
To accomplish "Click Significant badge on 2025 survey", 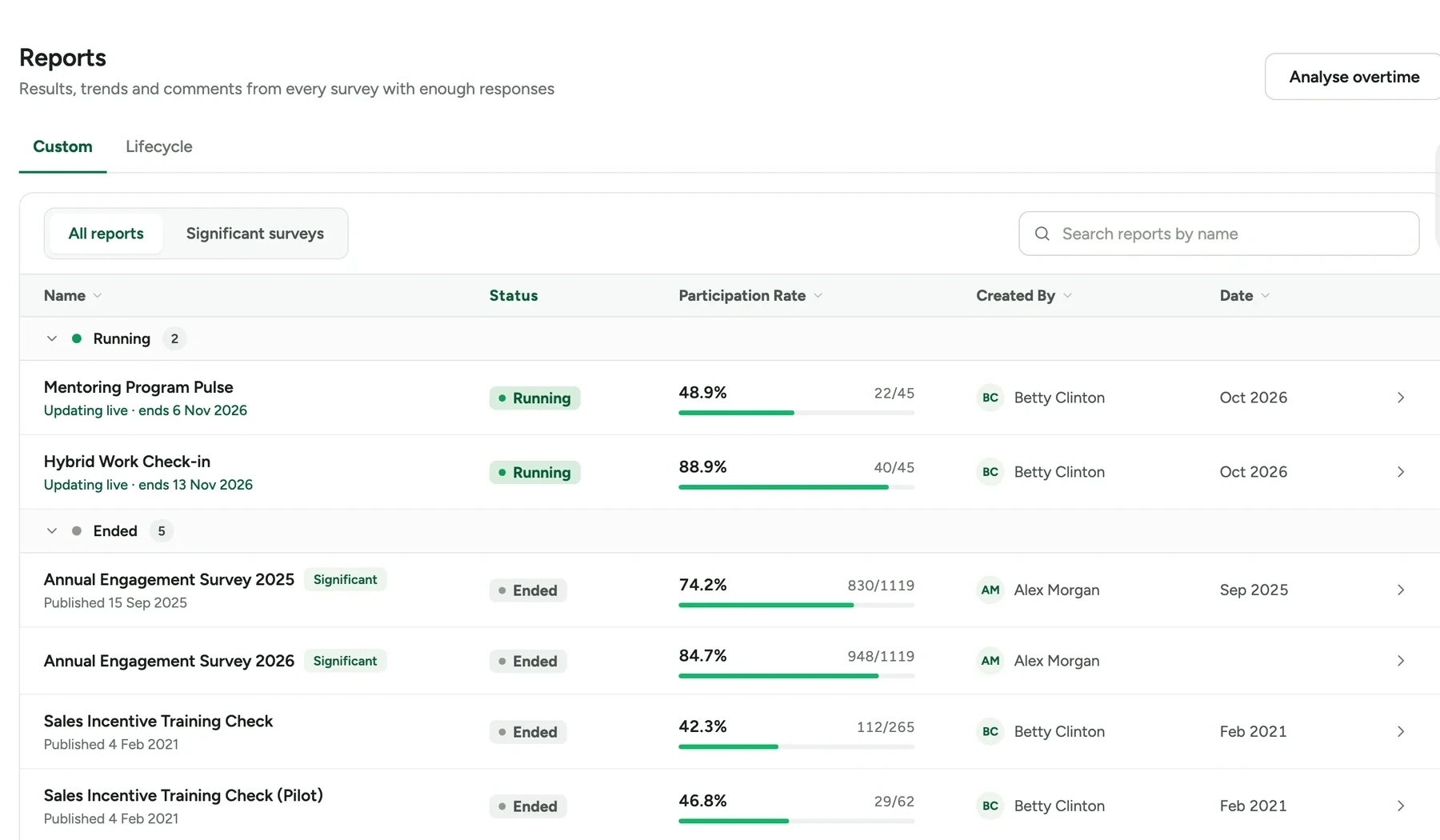I will [345, 579].
